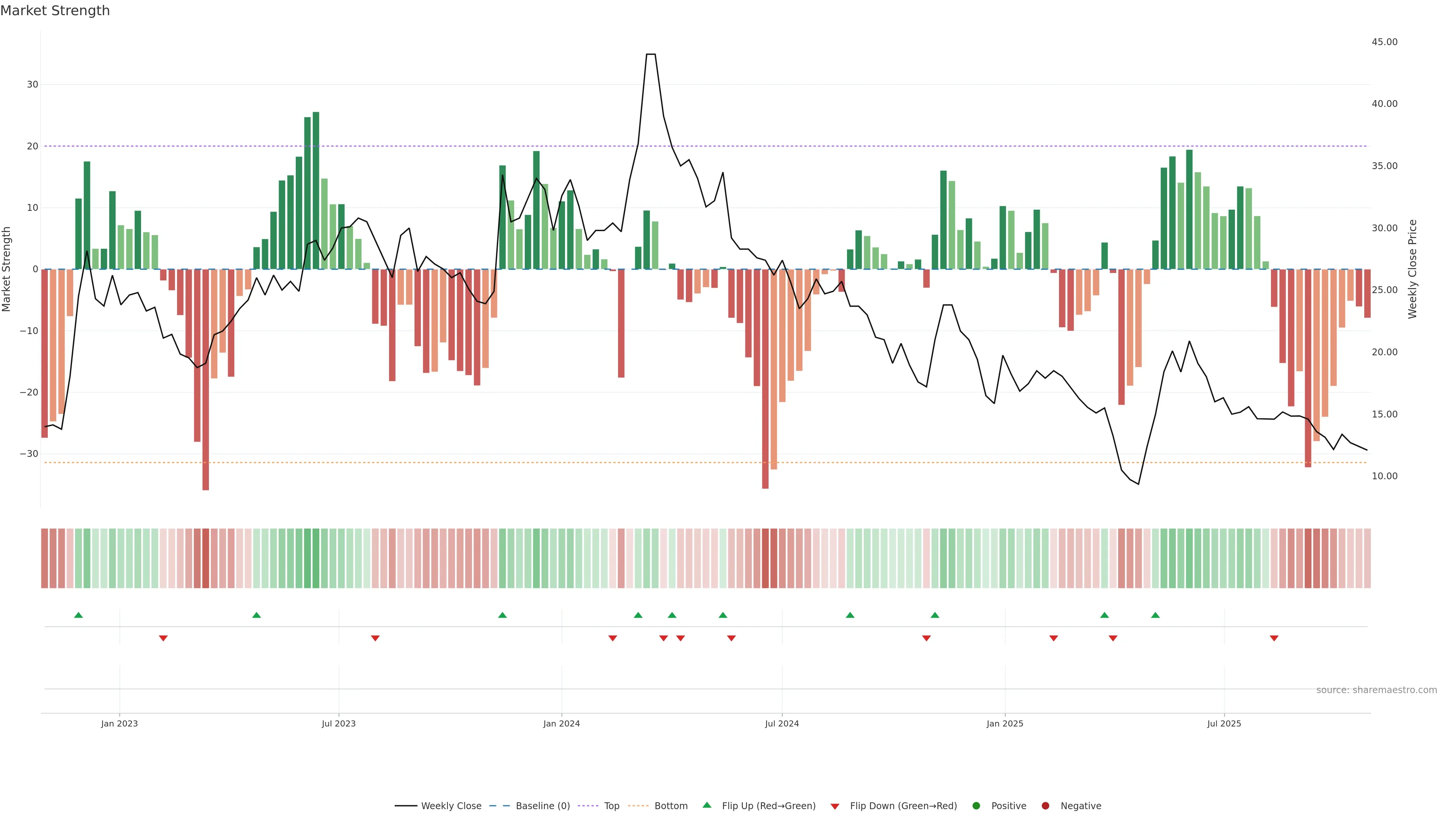Open the source: sharemaestro.com link text

tap(1376, 690)
